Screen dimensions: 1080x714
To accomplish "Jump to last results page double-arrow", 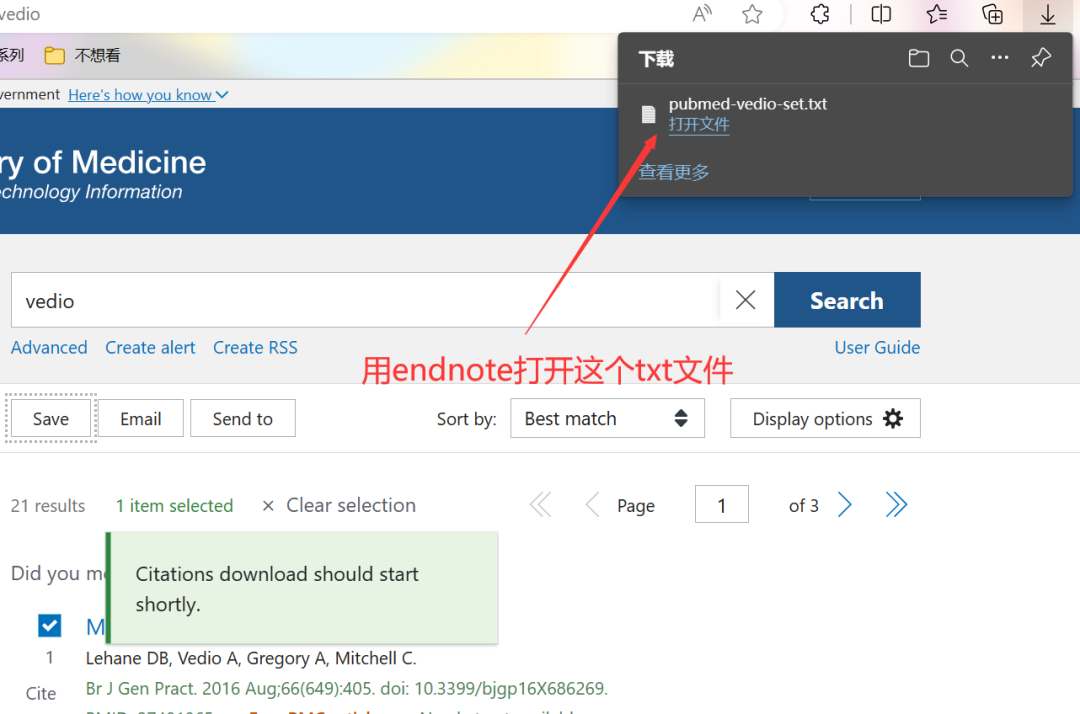I will (x=896, y=505).
